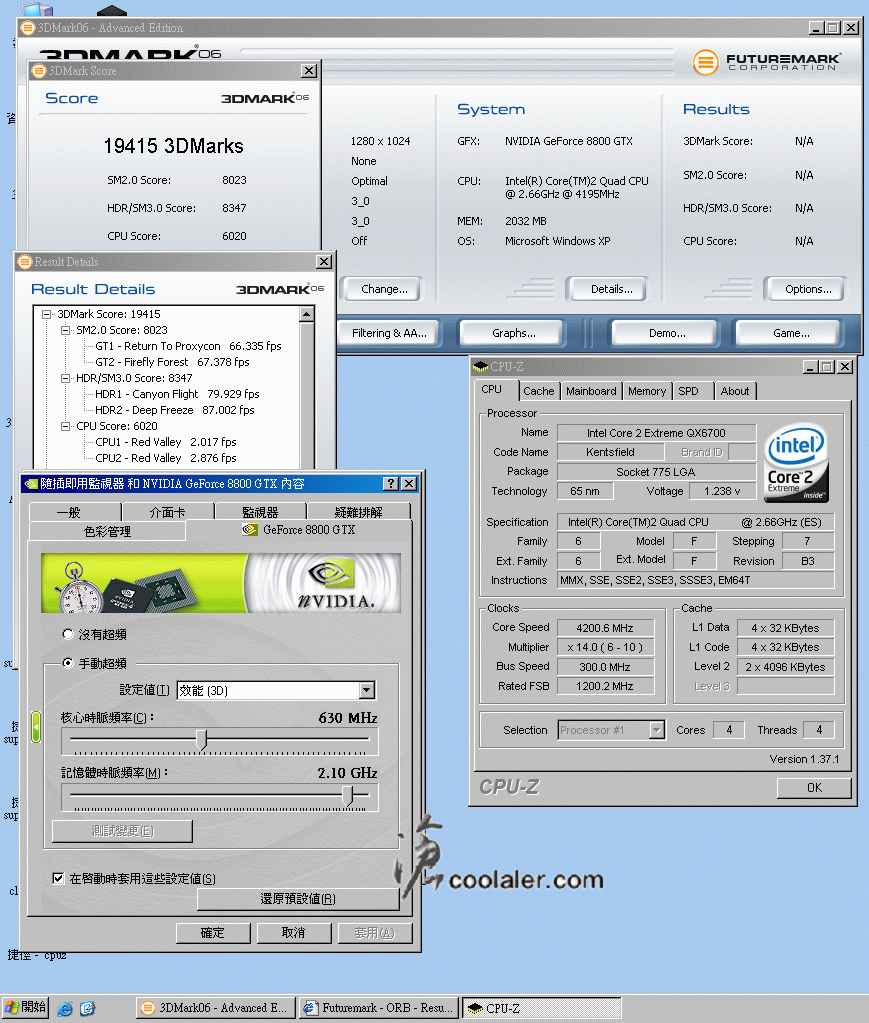Select HDR2 - Deep Freeze row
The width and height of the screenshot is (869, 1023).
pos(175,410)
